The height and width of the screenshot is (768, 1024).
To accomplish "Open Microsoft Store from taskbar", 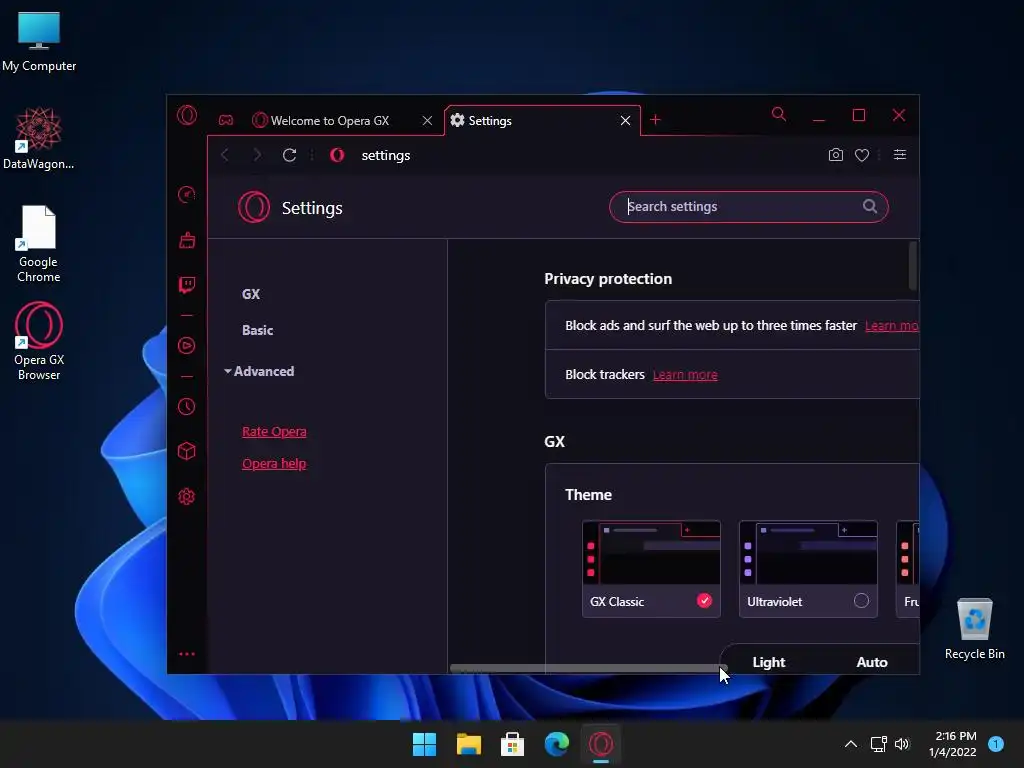I will point(513,744).
